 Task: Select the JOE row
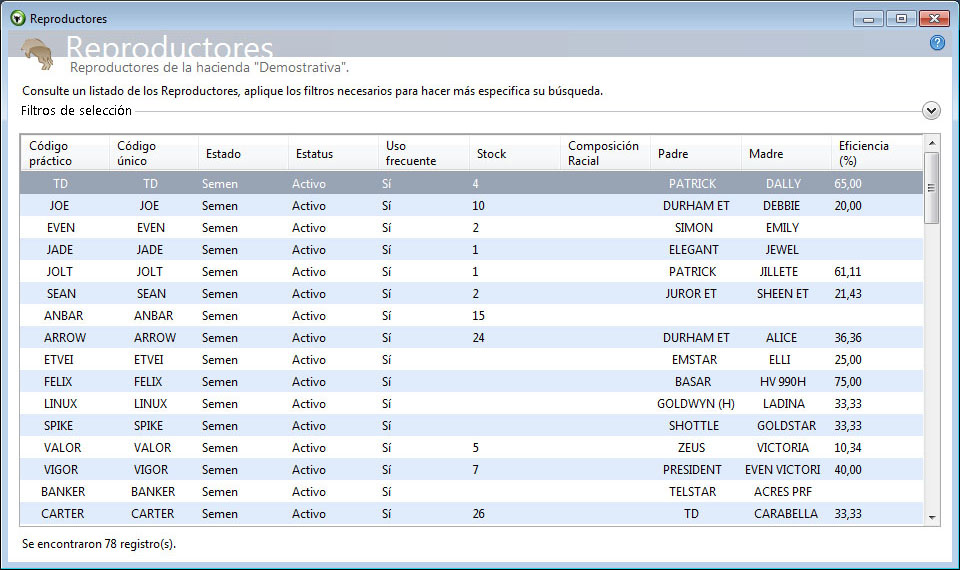[471, 206]
